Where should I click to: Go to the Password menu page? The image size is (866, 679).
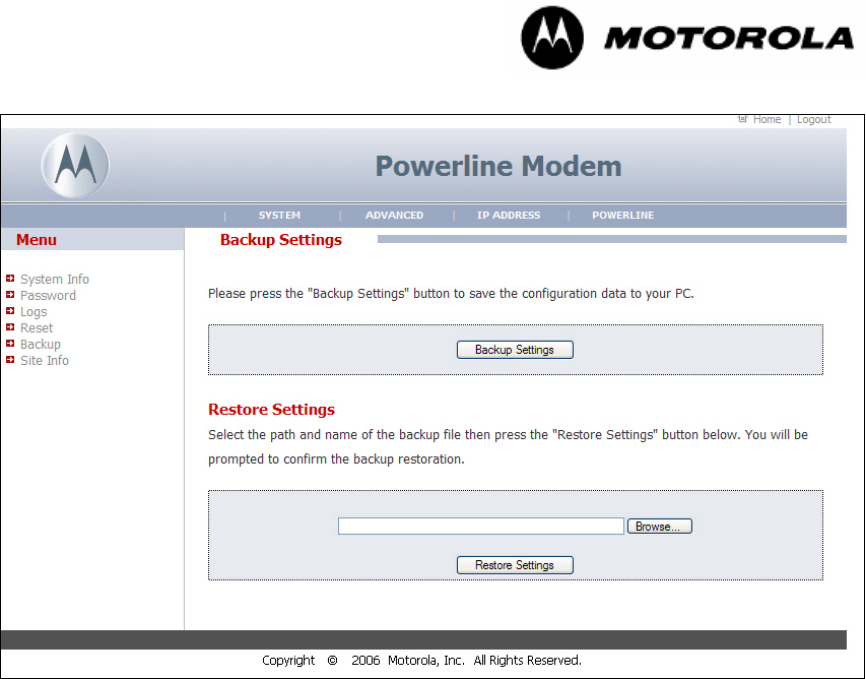(x=48, y=296)
